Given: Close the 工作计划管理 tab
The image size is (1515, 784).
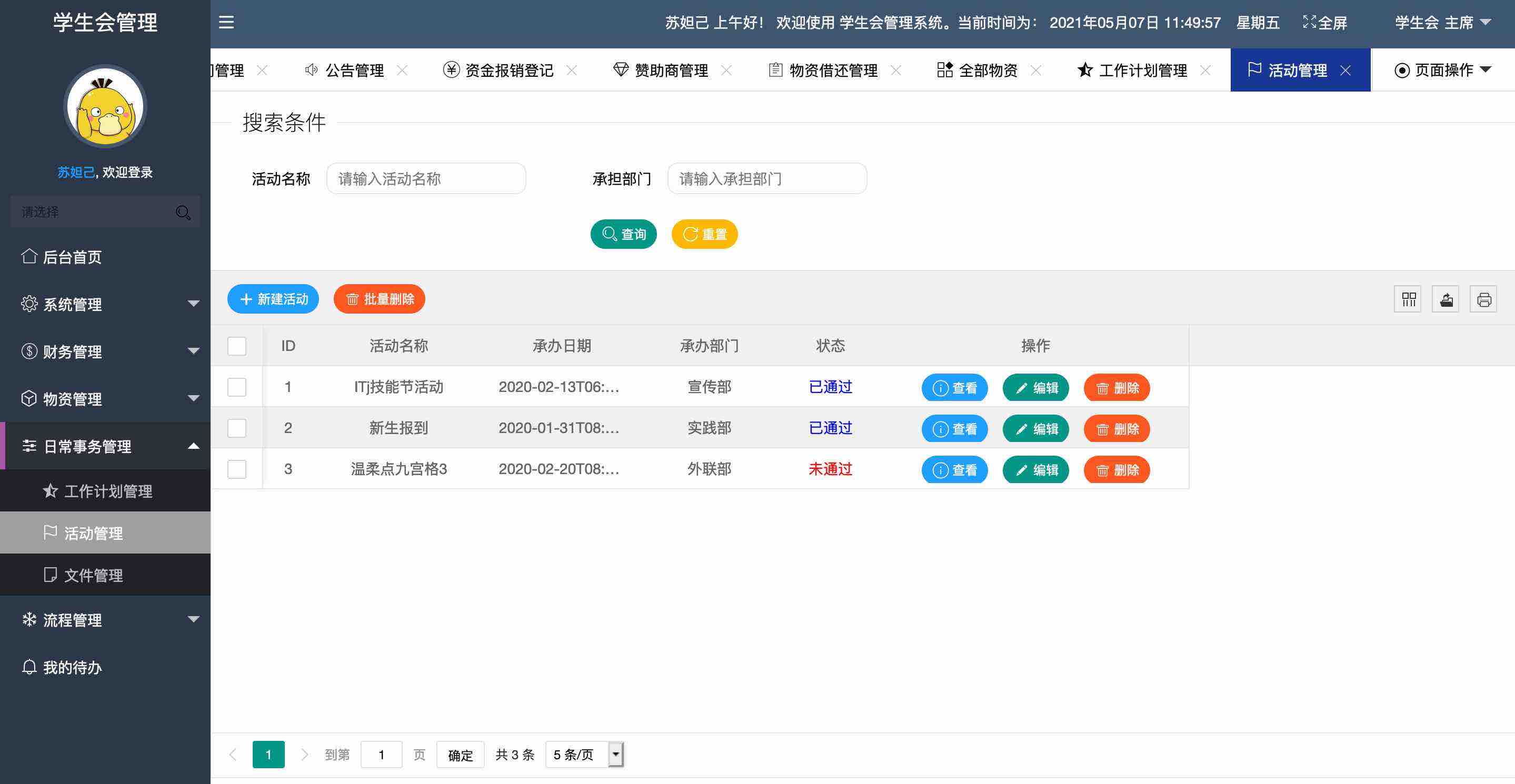Looking at the screenshot, I should (1205, 71).
